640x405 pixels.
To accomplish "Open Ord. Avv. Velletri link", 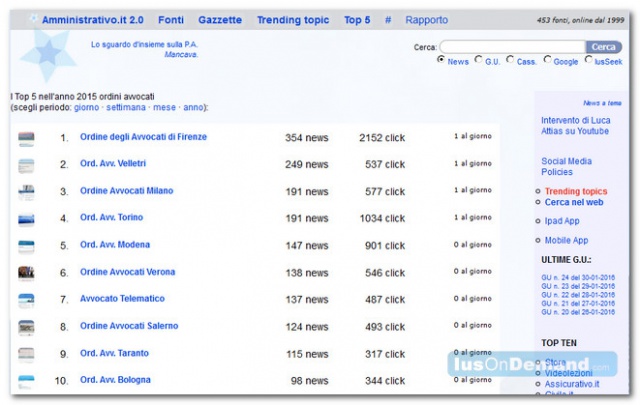I will point(113,163).
